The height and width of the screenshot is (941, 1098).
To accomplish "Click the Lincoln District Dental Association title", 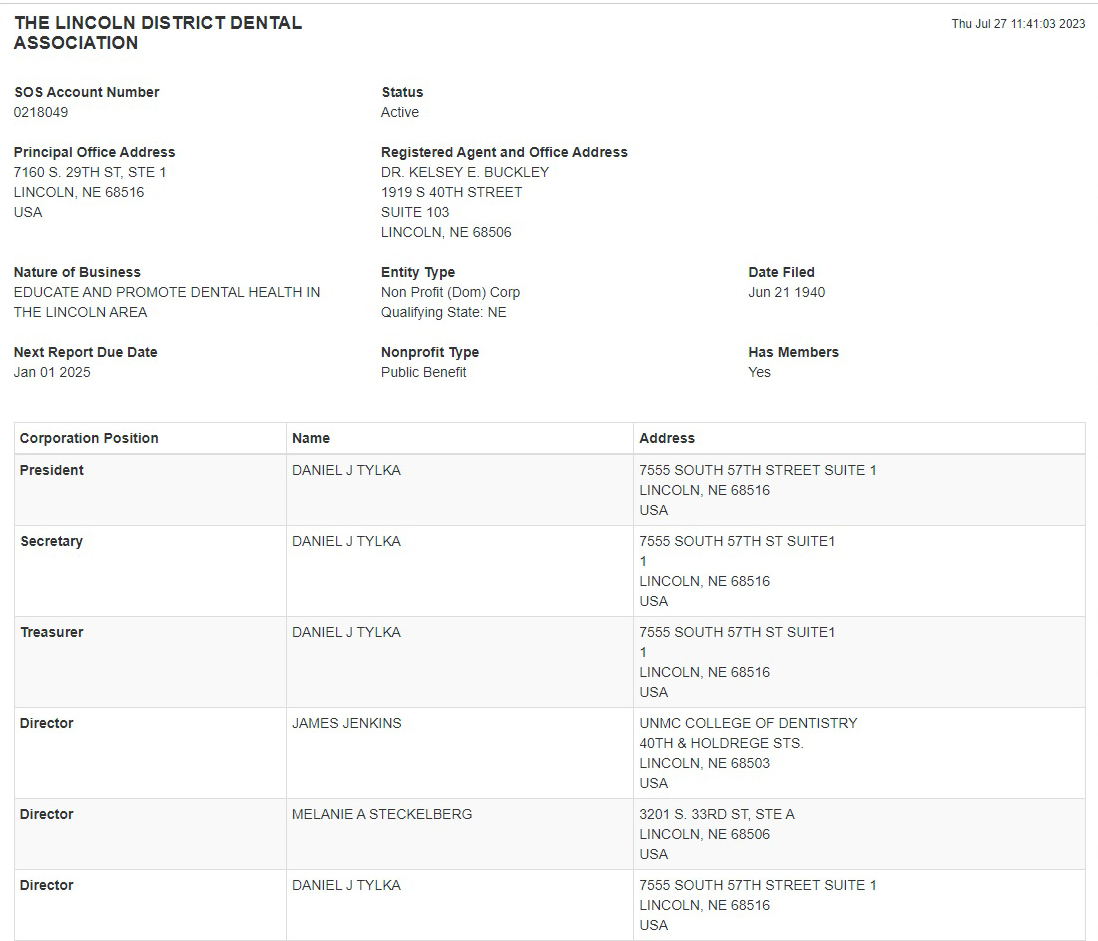I will (158, 33).
